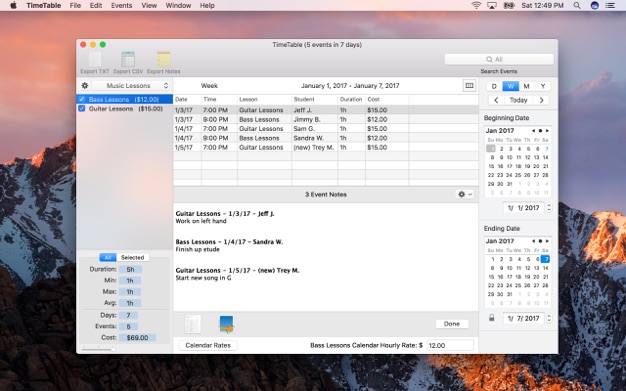Switch statistics to Selected
The image size is (626, 391).
(133, 258)
